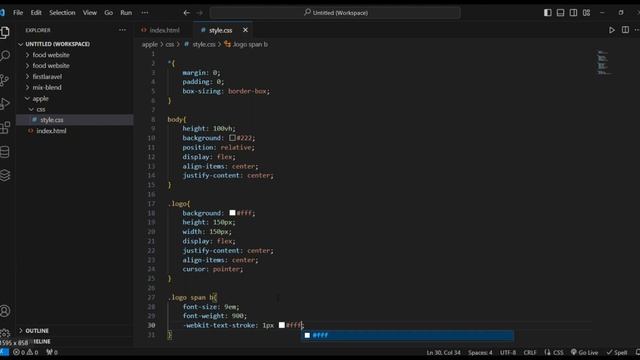Image resolution: width=640 pixels, height=360 pixels.
Task: Open index.html in the explorer tree
Action: coord(51,131)
